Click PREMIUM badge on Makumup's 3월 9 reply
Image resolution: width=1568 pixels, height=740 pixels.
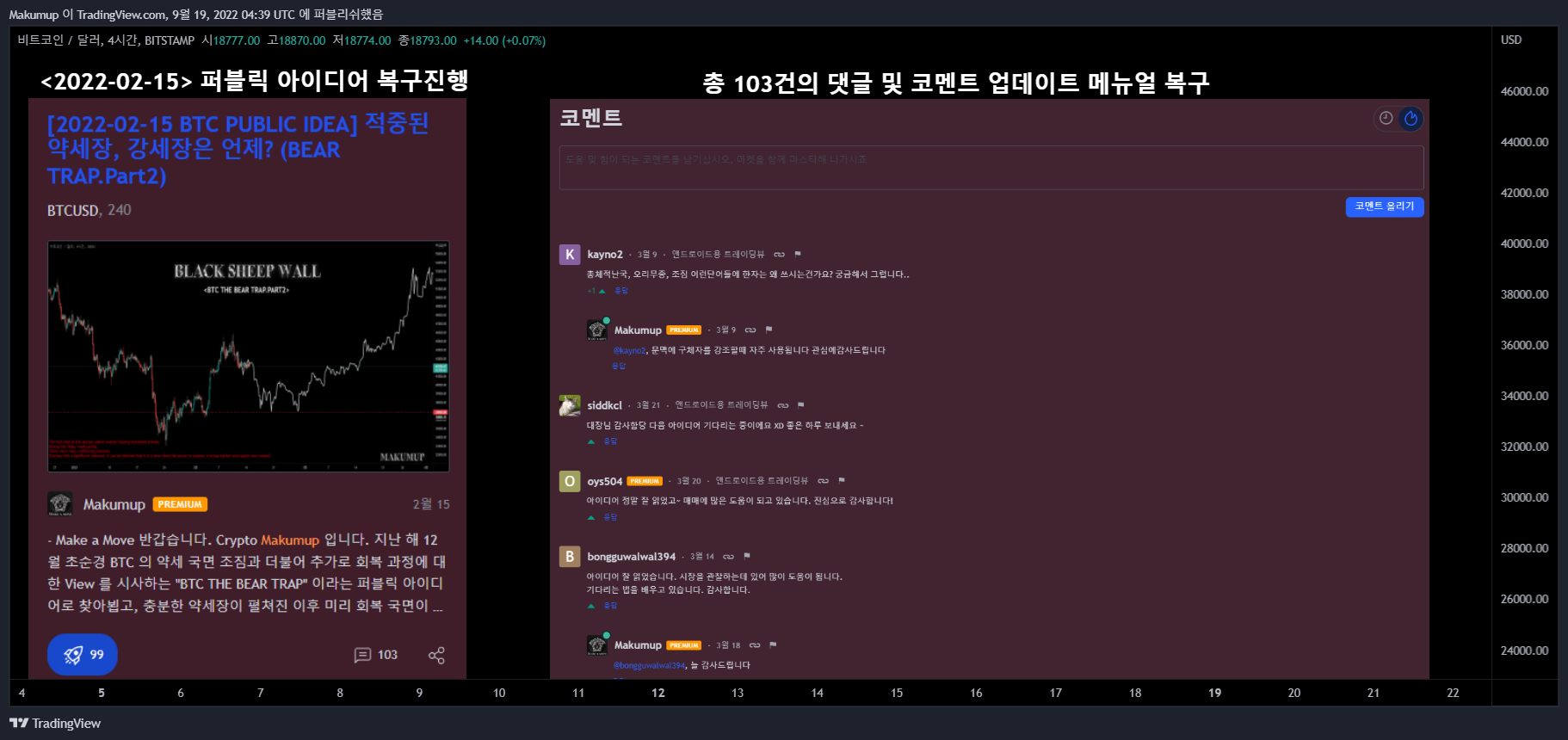coord(684,330)
